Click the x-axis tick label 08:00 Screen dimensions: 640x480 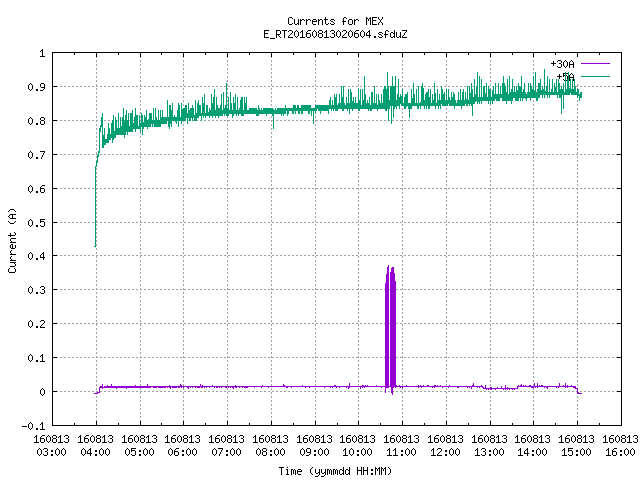point(271,452)
